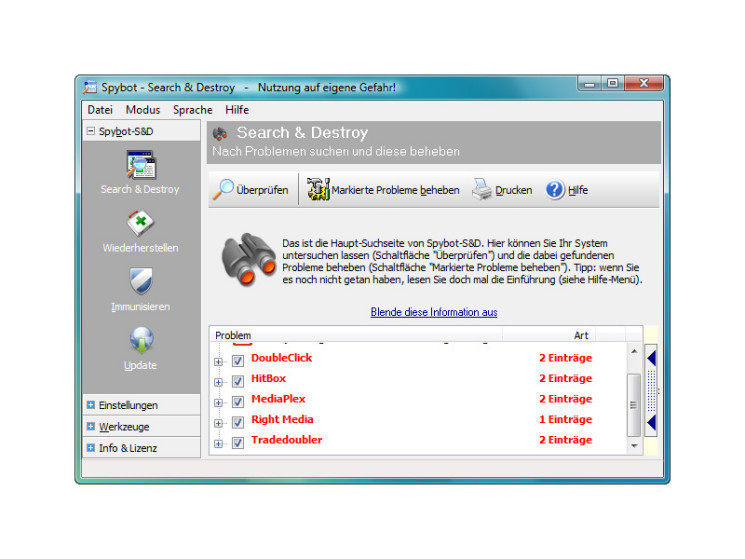745x559 pixels.
Task: Click '1 Einträge' in Right Media row
Action: (565, 419)
